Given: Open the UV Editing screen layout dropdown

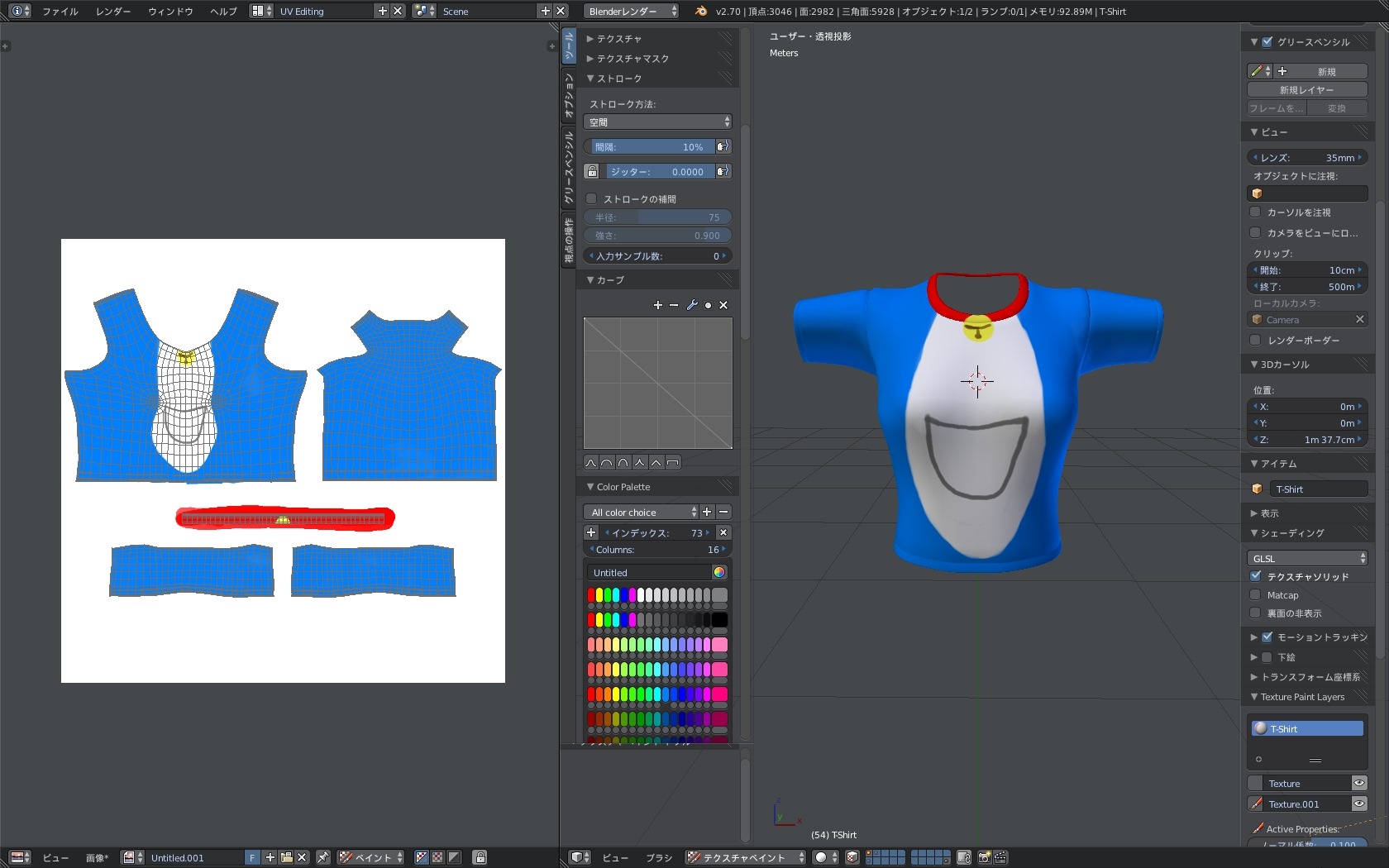Looking at the screenshot, I should tap(261, 11).
